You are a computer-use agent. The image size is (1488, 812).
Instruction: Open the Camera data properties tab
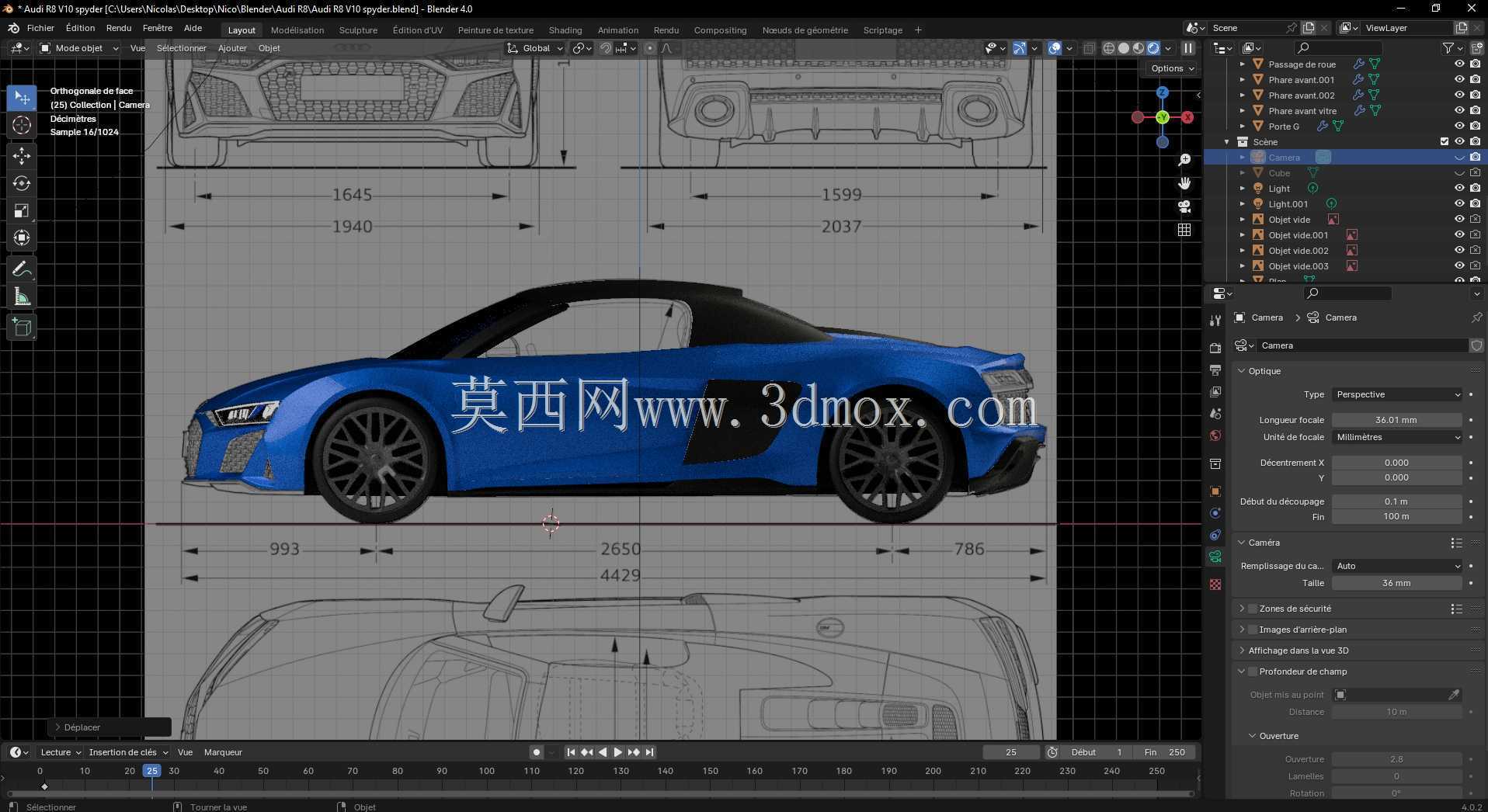pos(1215,557)
